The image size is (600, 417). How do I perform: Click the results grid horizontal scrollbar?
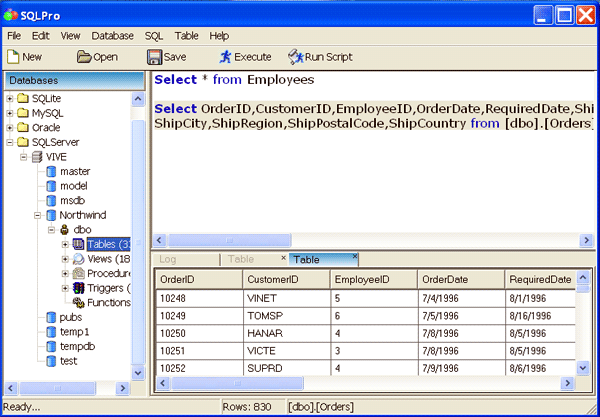pos(360,383)
